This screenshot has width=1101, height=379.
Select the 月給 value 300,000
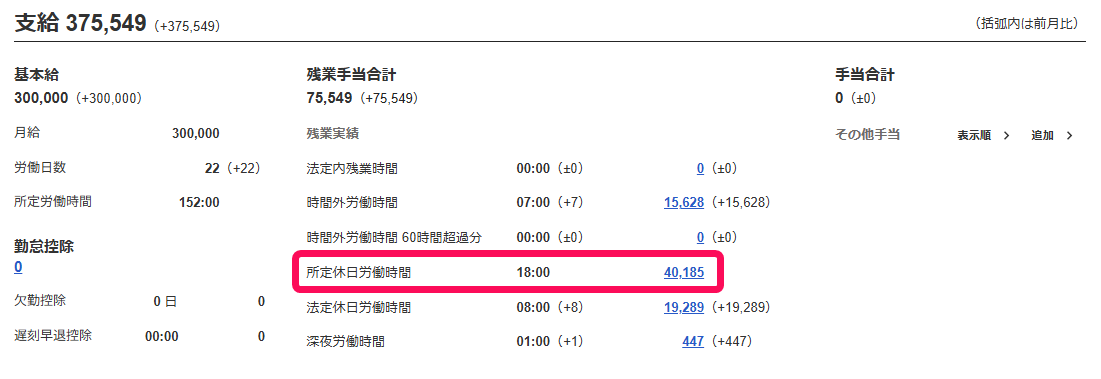195,133
